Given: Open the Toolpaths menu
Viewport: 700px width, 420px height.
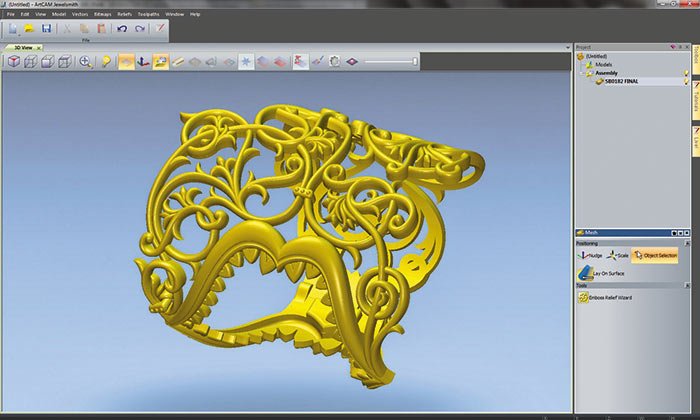Looking at the screenshot, I should point(147,15).
